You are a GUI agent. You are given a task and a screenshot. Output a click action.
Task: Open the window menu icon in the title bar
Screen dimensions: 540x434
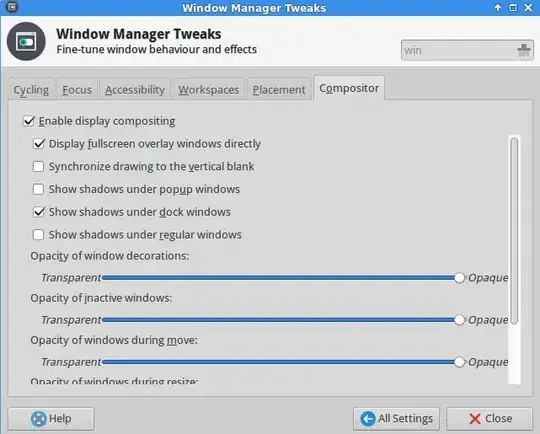coord(12,7)
